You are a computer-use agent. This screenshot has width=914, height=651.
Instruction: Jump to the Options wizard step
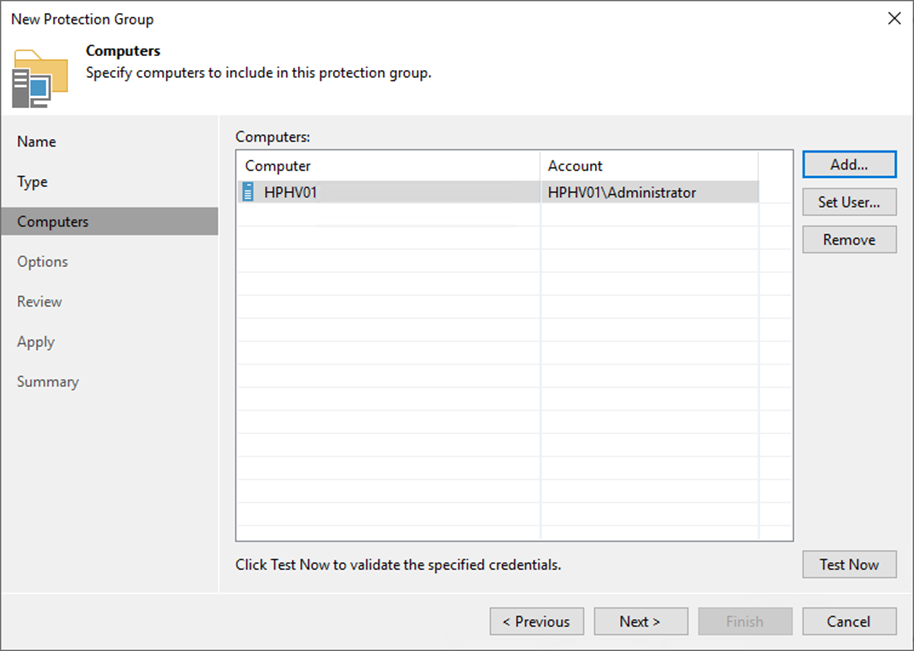pos(43,262)
